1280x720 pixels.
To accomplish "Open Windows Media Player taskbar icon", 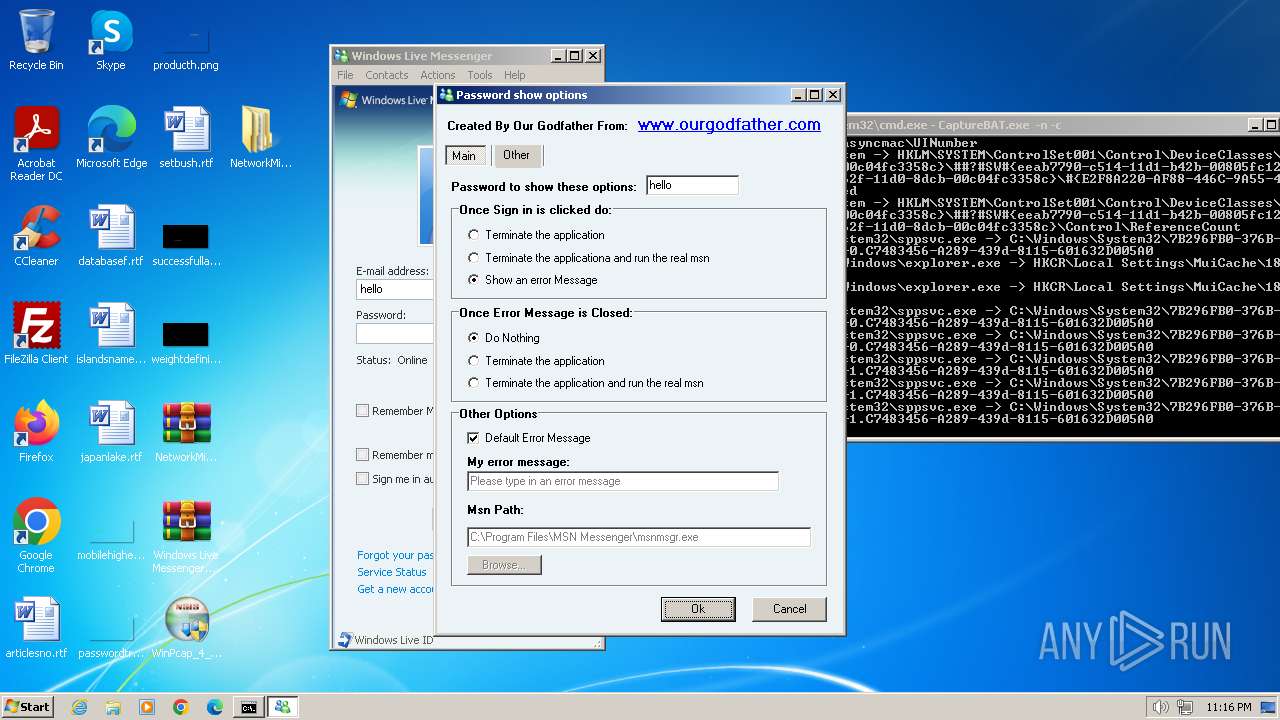I will pyautogui.click(x=147, y=707).
